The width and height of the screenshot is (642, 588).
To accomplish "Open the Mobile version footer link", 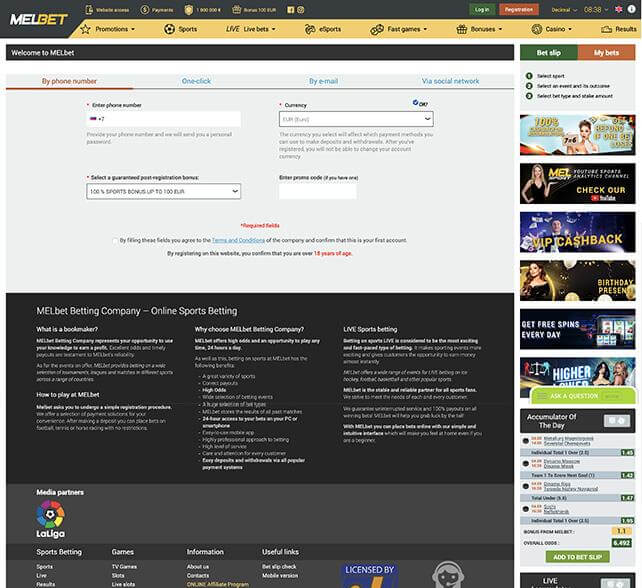I will click(x=280, y=576).
